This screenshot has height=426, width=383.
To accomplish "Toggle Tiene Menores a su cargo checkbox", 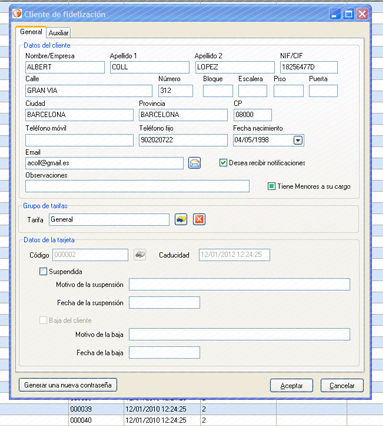I will pos(272,186).
